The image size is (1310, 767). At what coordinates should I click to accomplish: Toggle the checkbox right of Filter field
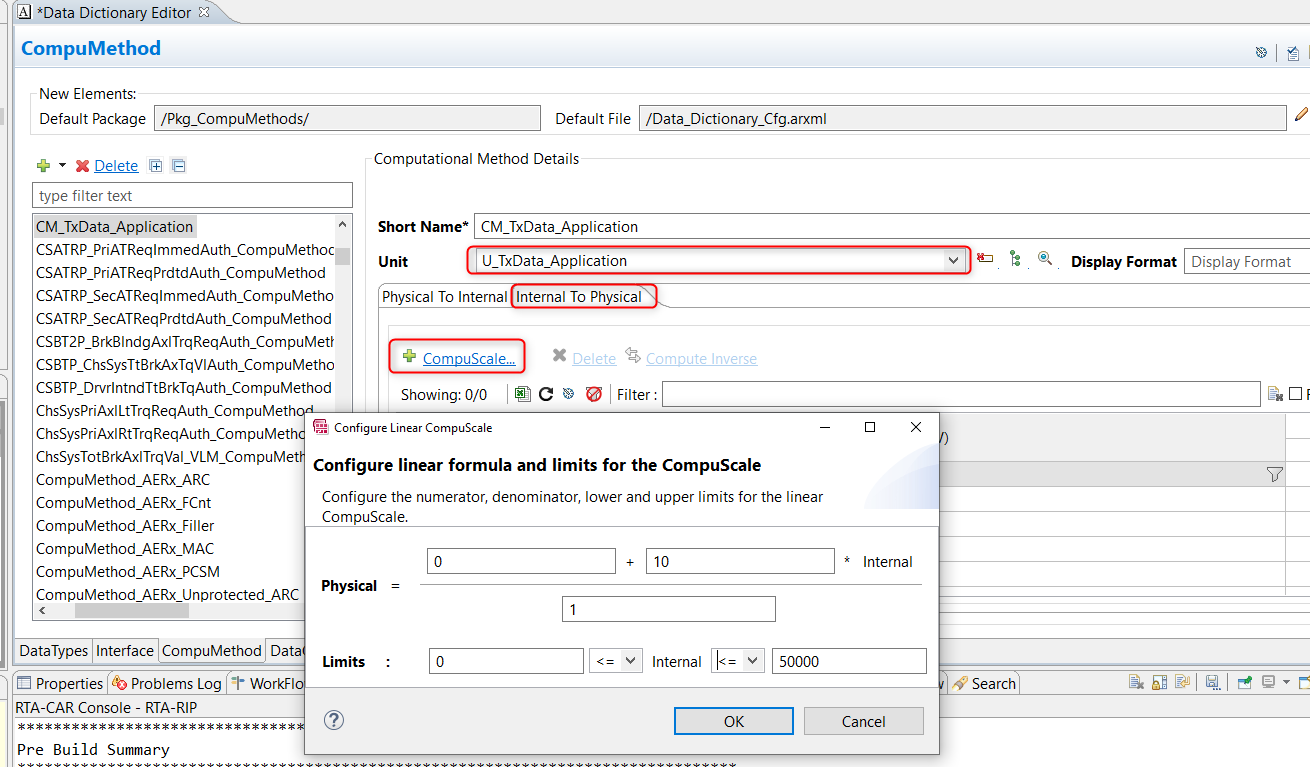(x=1296, y=394)
